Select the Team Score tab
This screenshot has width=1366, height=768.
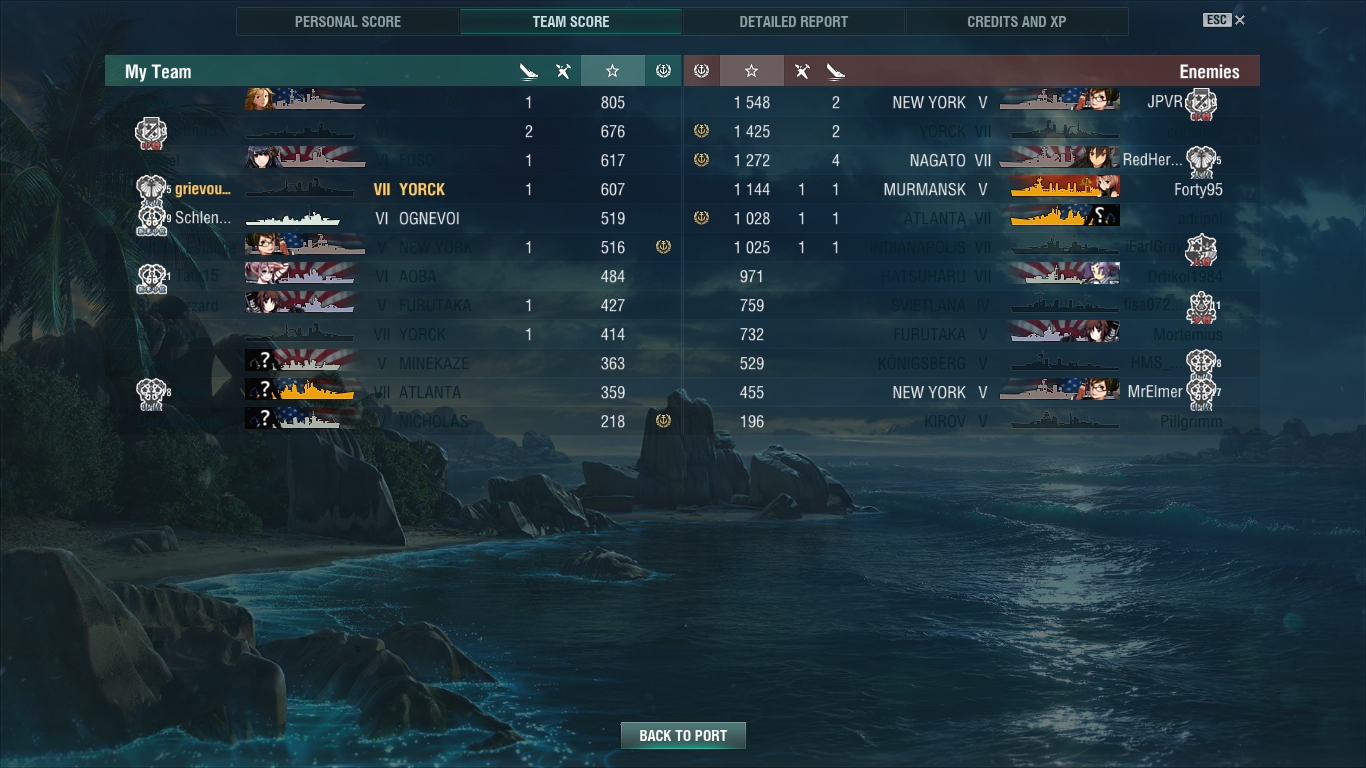571,22
